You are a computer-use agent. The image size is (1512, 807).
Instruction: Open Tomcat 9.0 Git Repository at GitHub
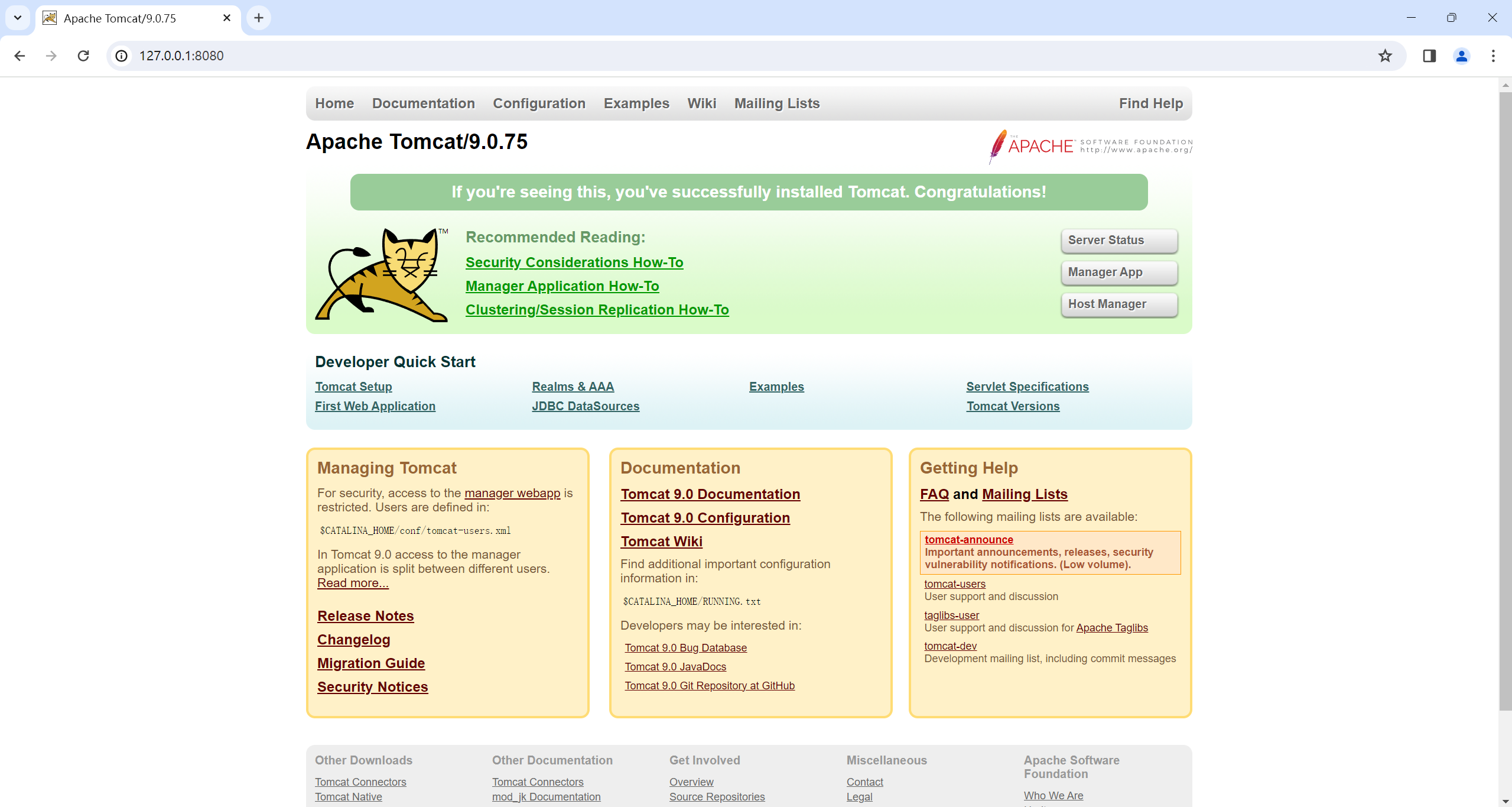point(710,686)
